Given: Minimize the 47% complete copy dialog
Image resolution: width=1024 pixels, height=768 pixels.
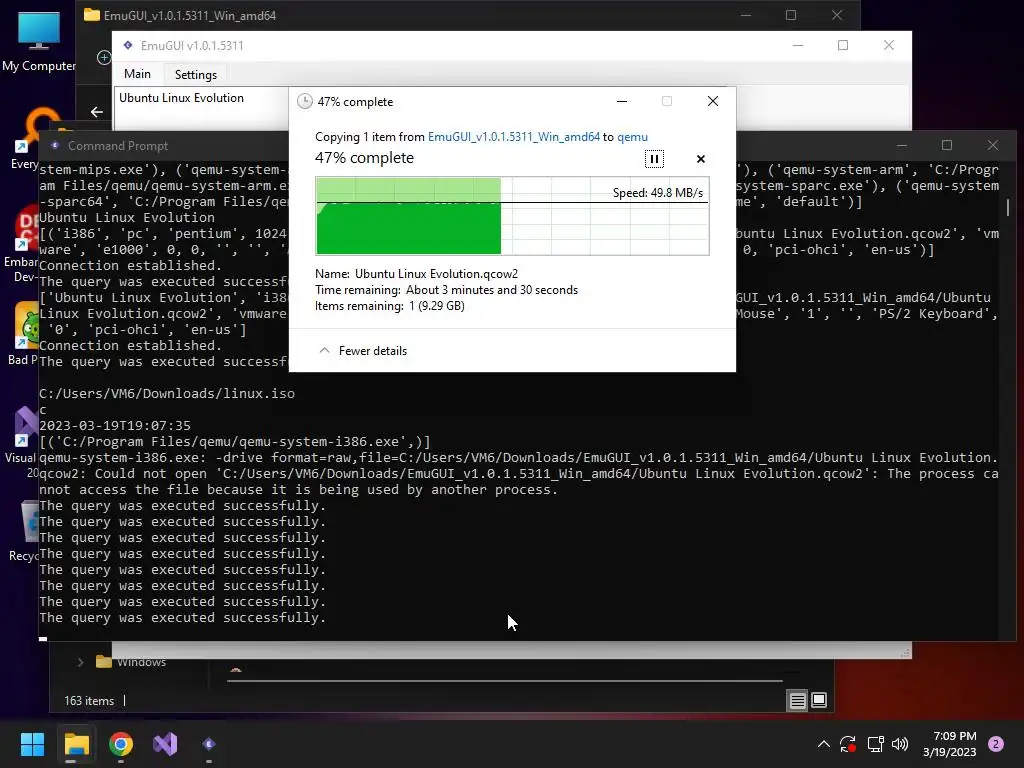Looking at the screenshot, I should click(622, 101).
